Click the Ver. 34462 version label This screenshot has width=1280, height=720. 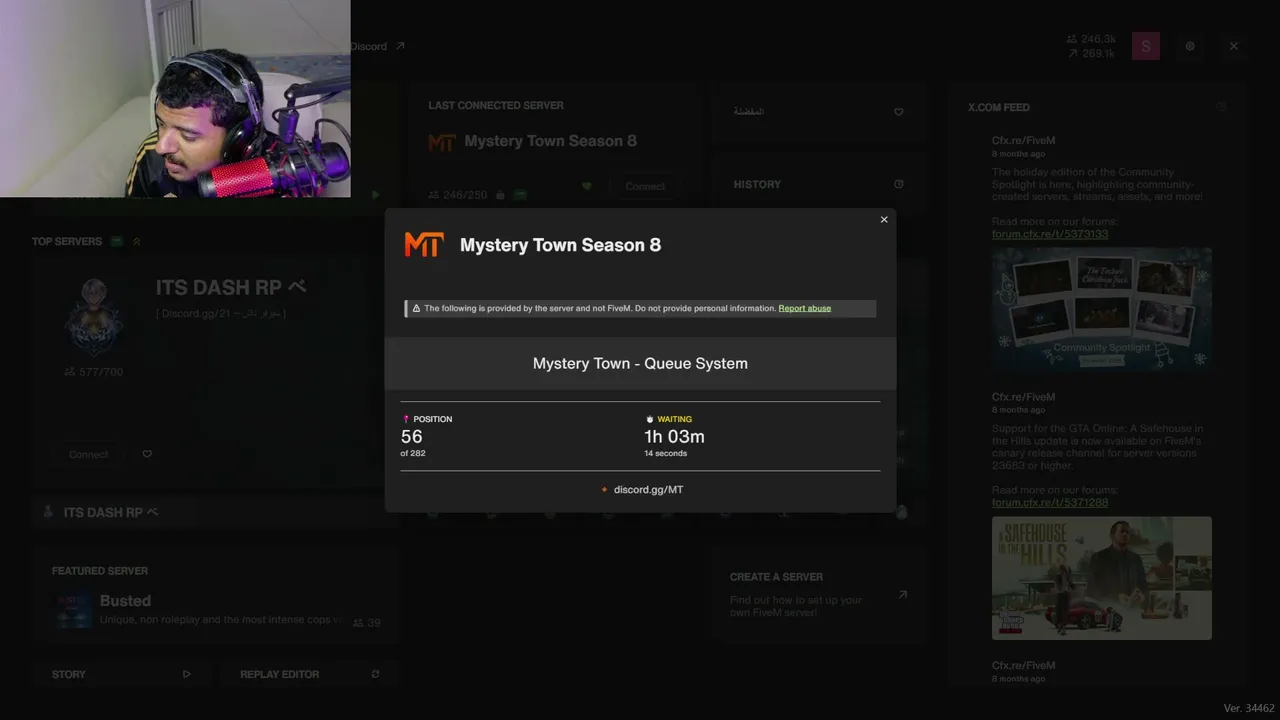[1249, 708]
